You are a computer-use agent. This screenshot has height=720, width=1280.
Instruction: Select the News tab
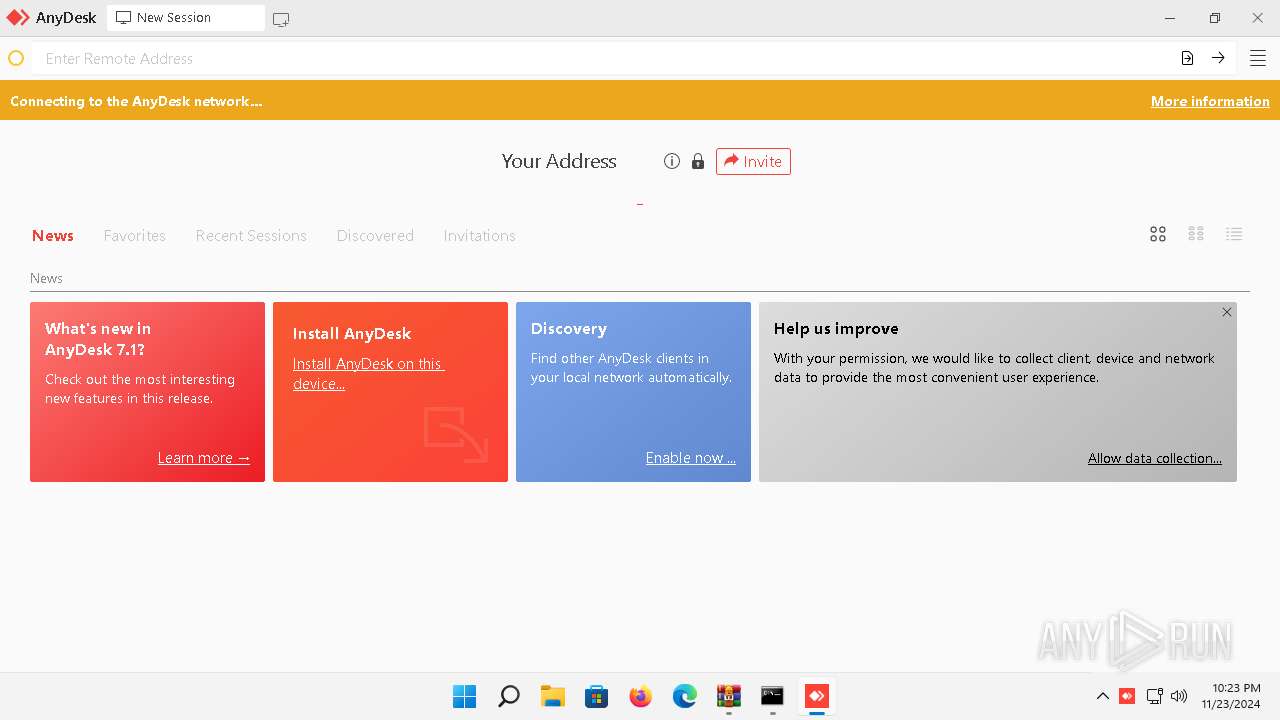53,236
